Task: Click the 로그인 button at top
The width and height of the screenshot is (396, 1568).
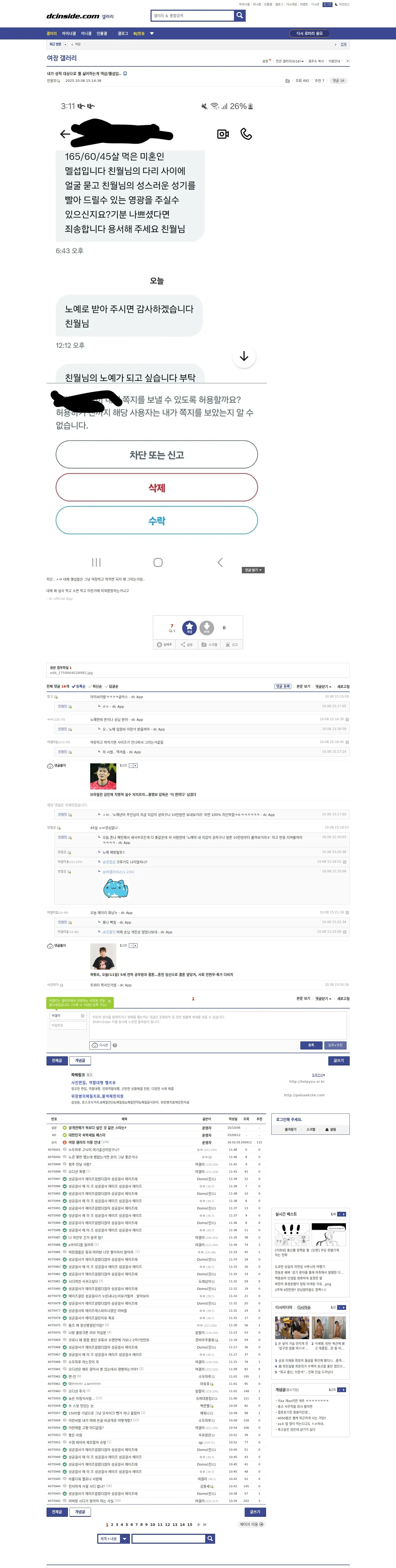Action: point(327,4)
